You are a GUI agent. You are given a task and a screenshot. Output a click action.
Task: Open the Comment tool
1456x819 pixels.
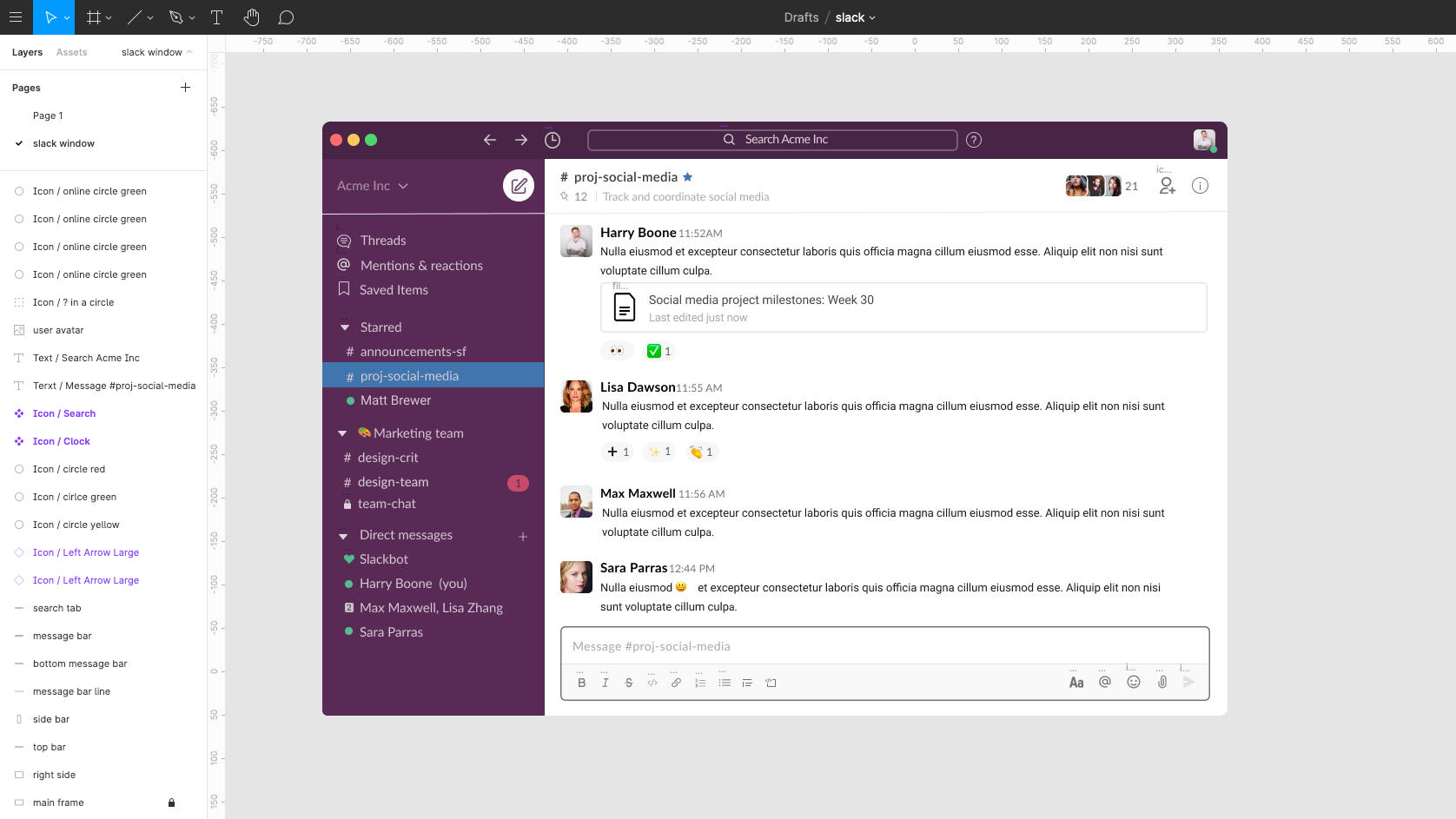286,17
